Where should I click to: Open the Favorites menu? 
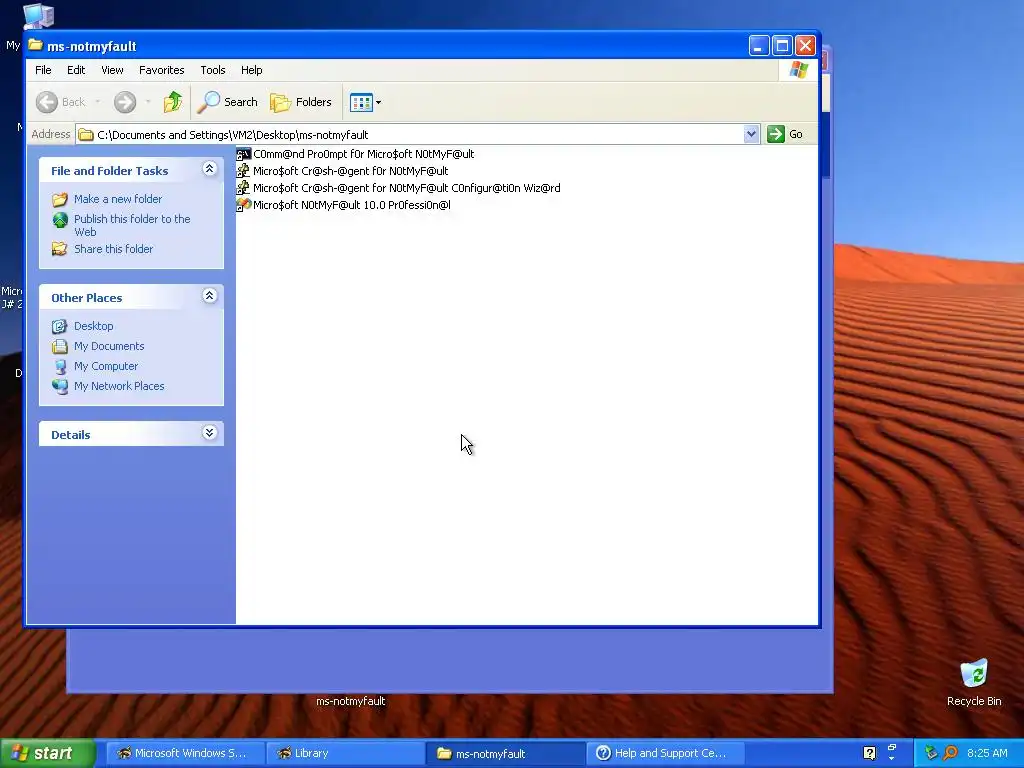pyautogui.click(x=161, y=70)
